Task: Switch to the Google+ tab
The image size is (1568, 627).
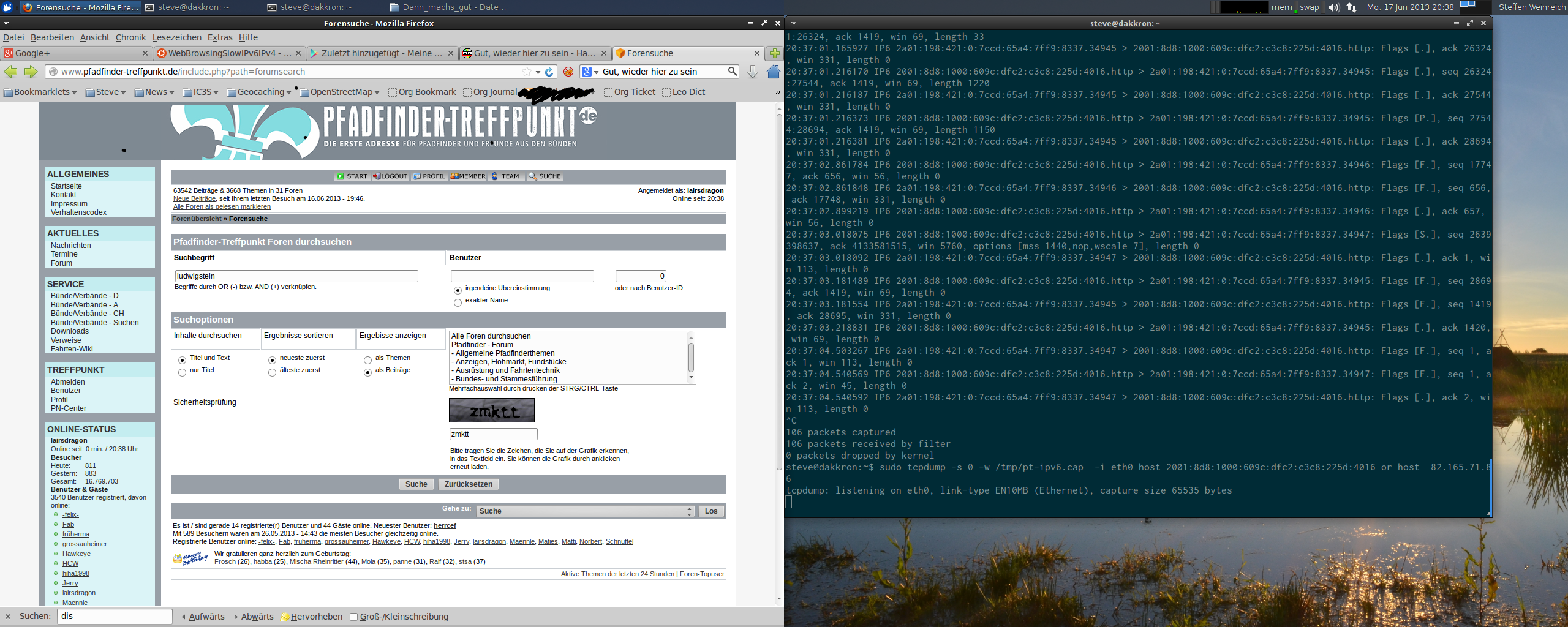Action: tap(73, 53)
